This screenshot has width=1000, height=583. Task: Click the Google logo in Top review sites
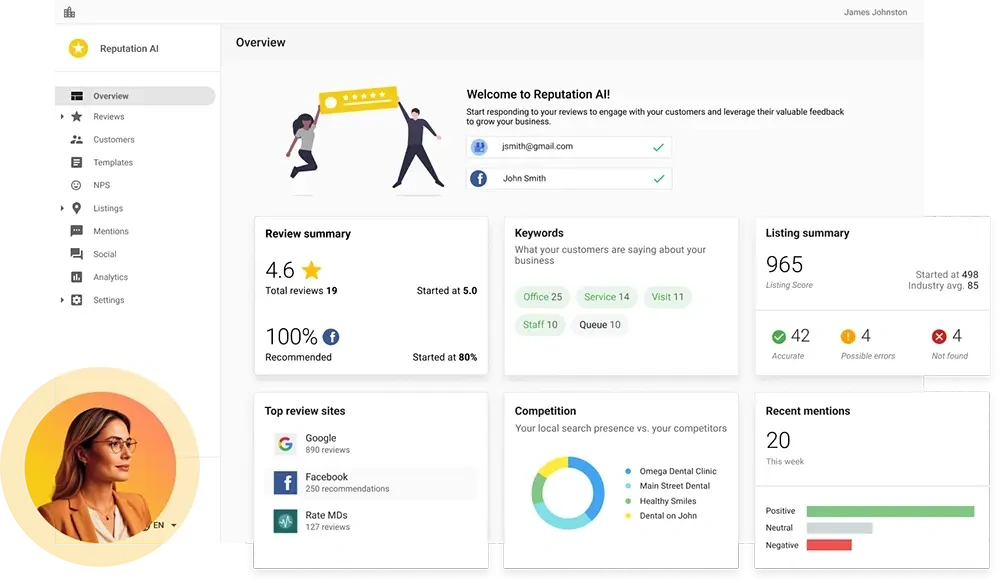285,443
